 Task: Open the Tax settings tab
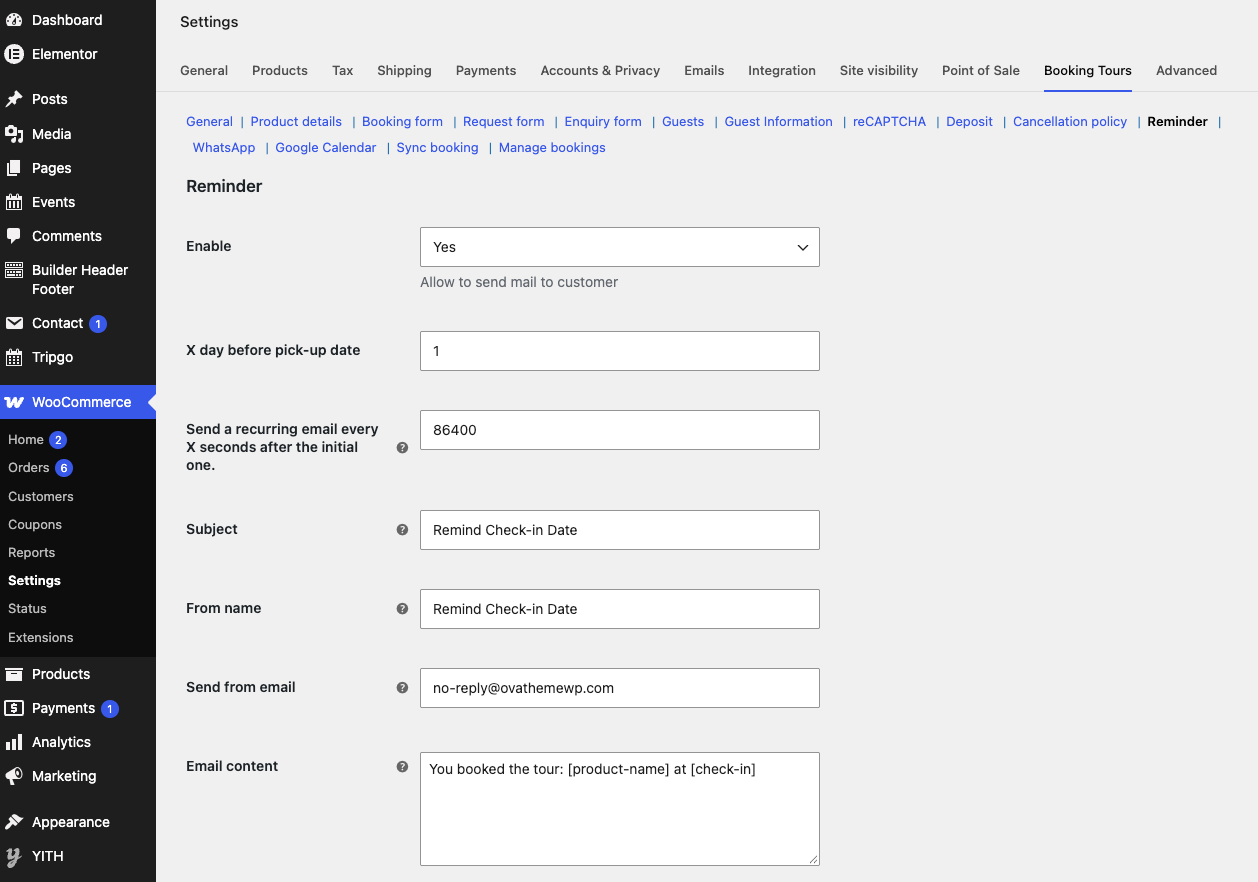tap(343, 71)
